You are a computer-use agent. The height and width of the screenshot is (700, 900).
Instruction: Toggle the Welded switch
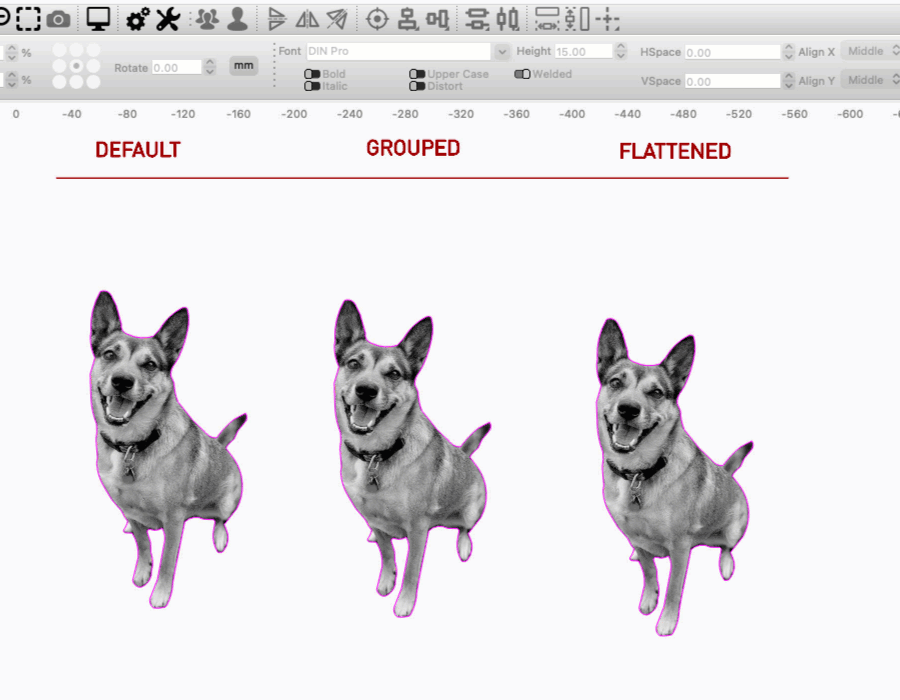[523, 74]
